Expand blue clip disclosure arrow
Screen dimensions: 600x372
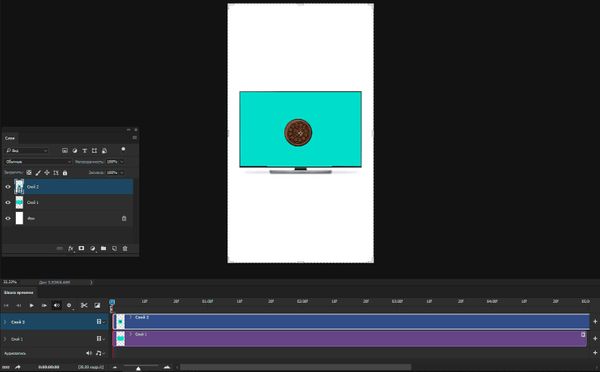tap(130, 317)
